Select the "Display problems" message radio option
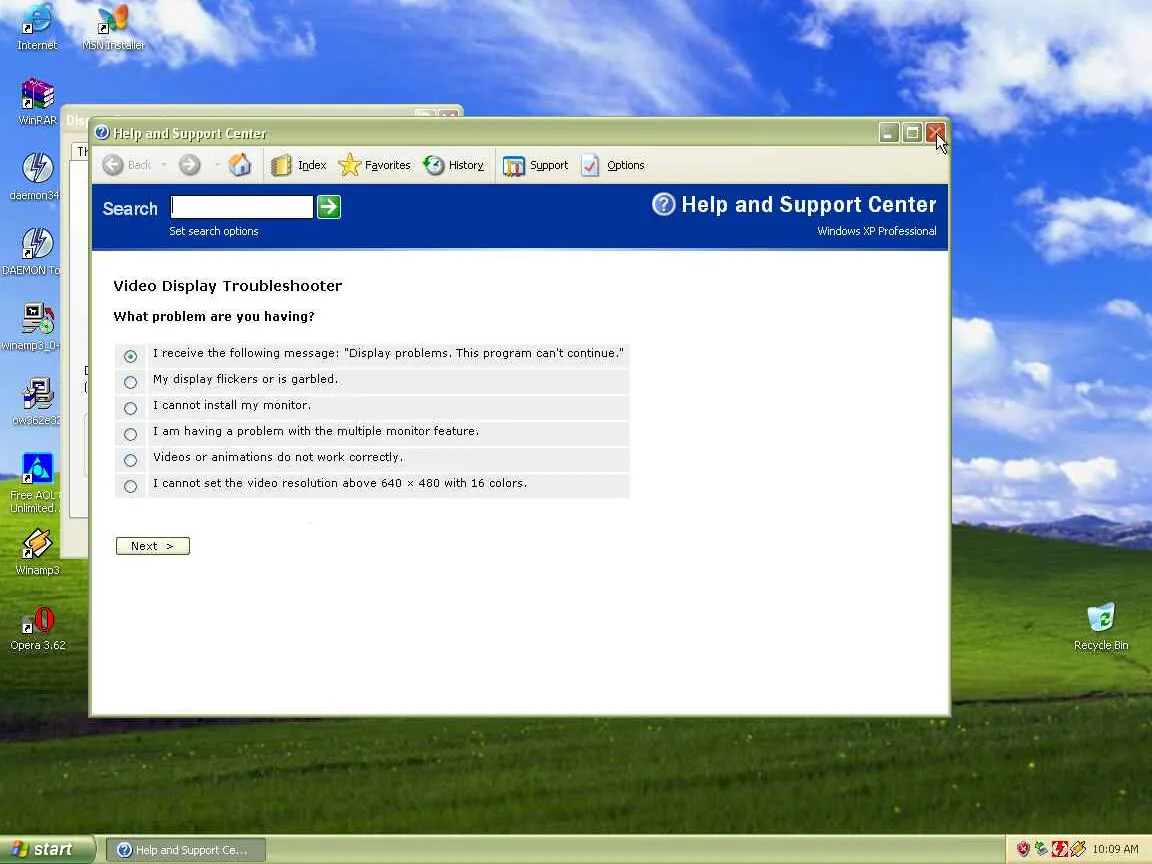 click(130, 356)
